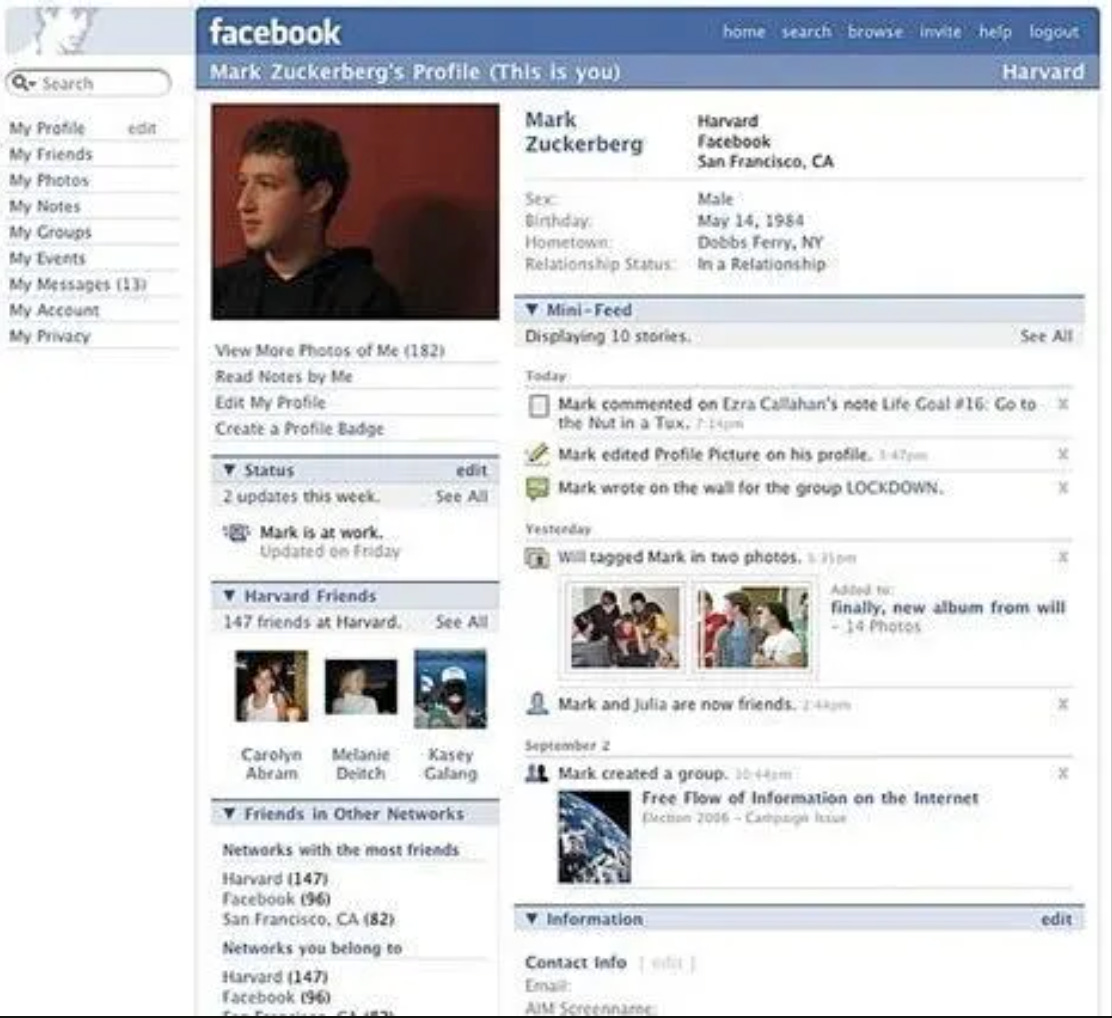This screenshot has width=1112, height=1018.
Task: Open My Friends in the sidebar
Action: point(50,154)
